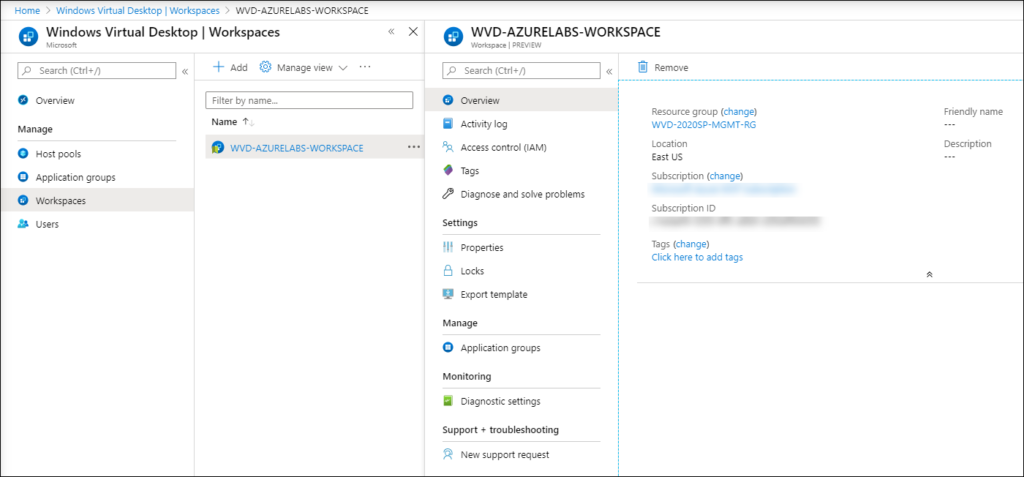Go to the Home breadcrumb
Image resolution: width=1024 pixels, height=477 pixels.
coord(26,10)
